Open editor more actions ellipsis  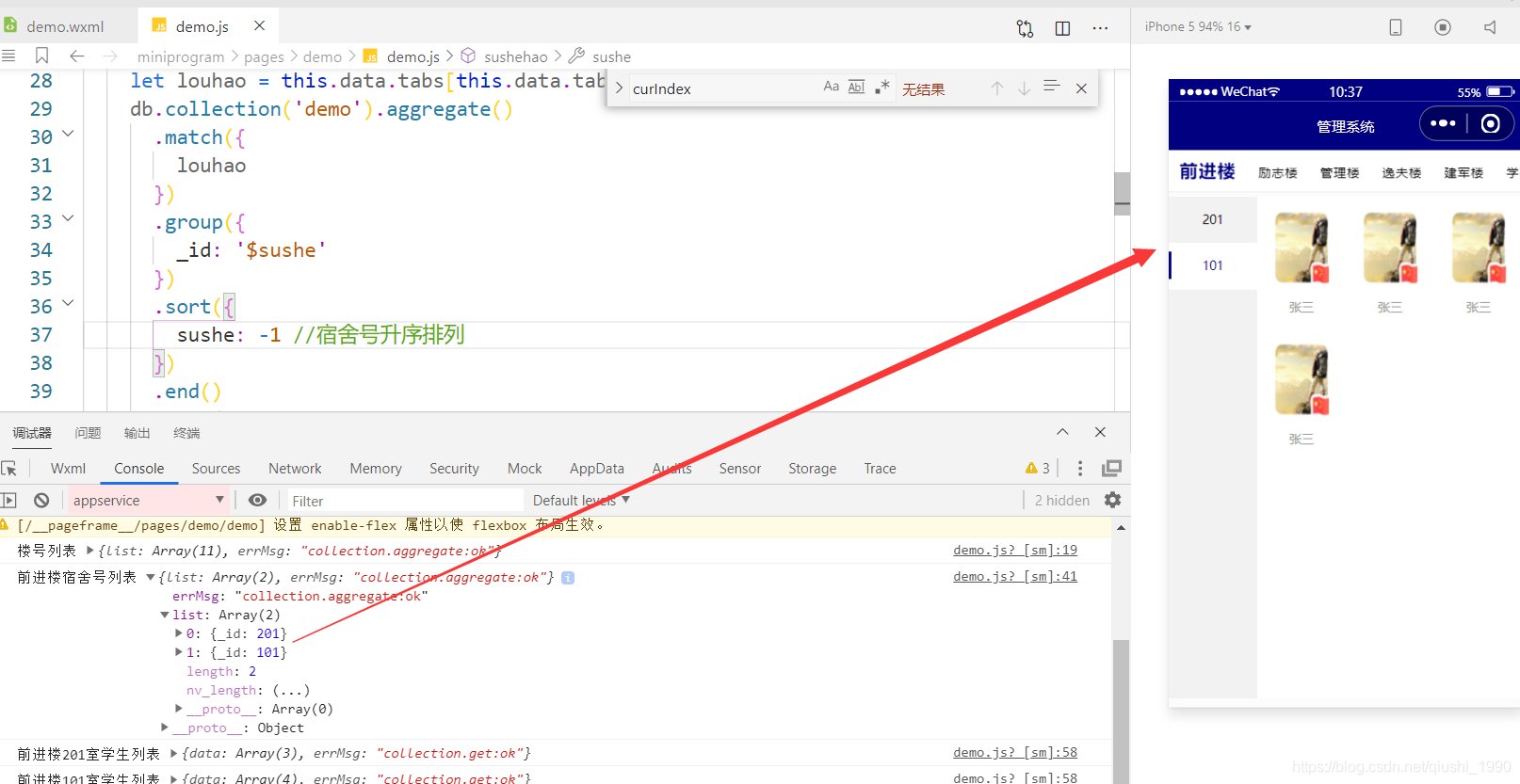click(x=1100, y=28)
